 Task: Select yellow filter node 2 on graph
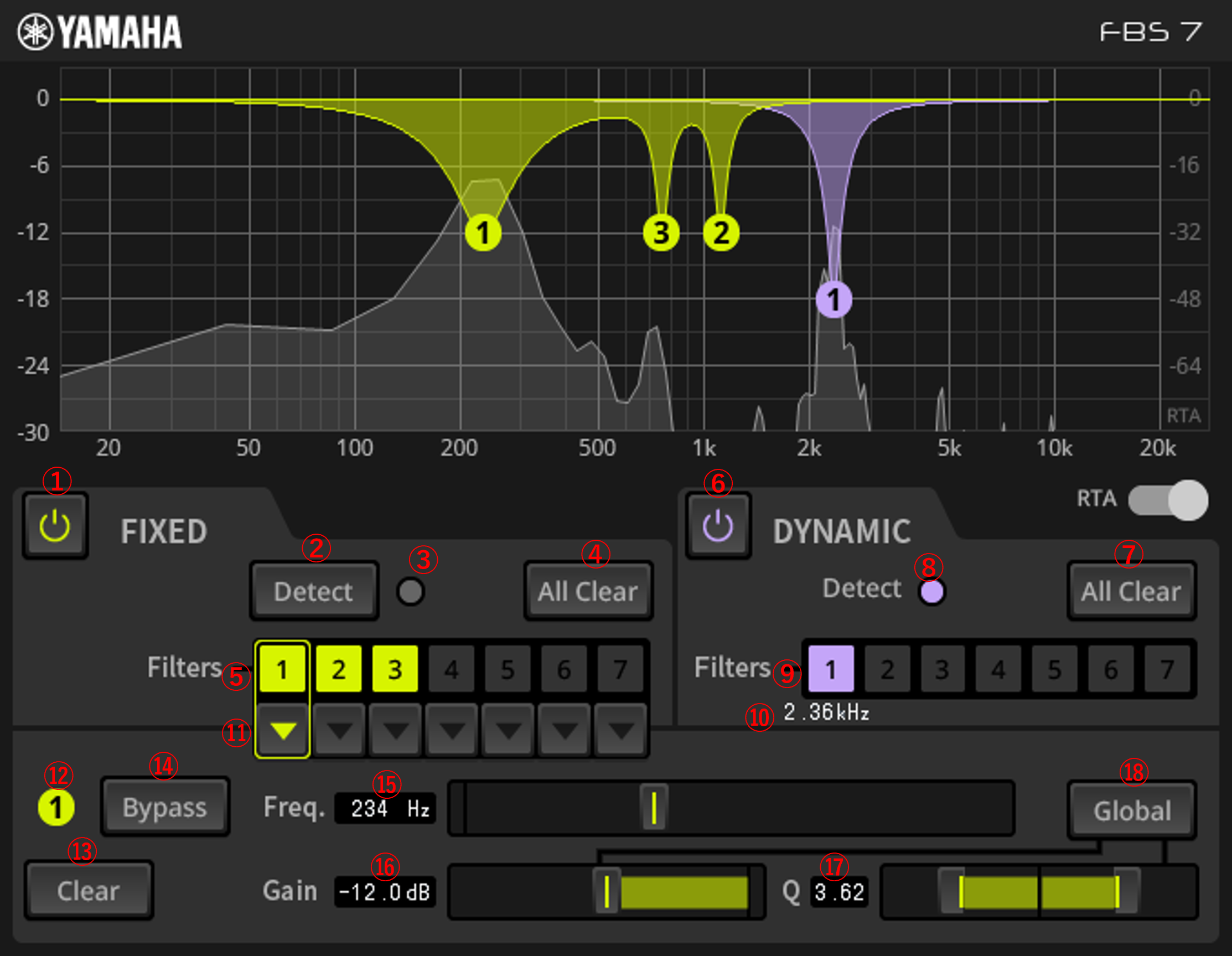(721, 232)
